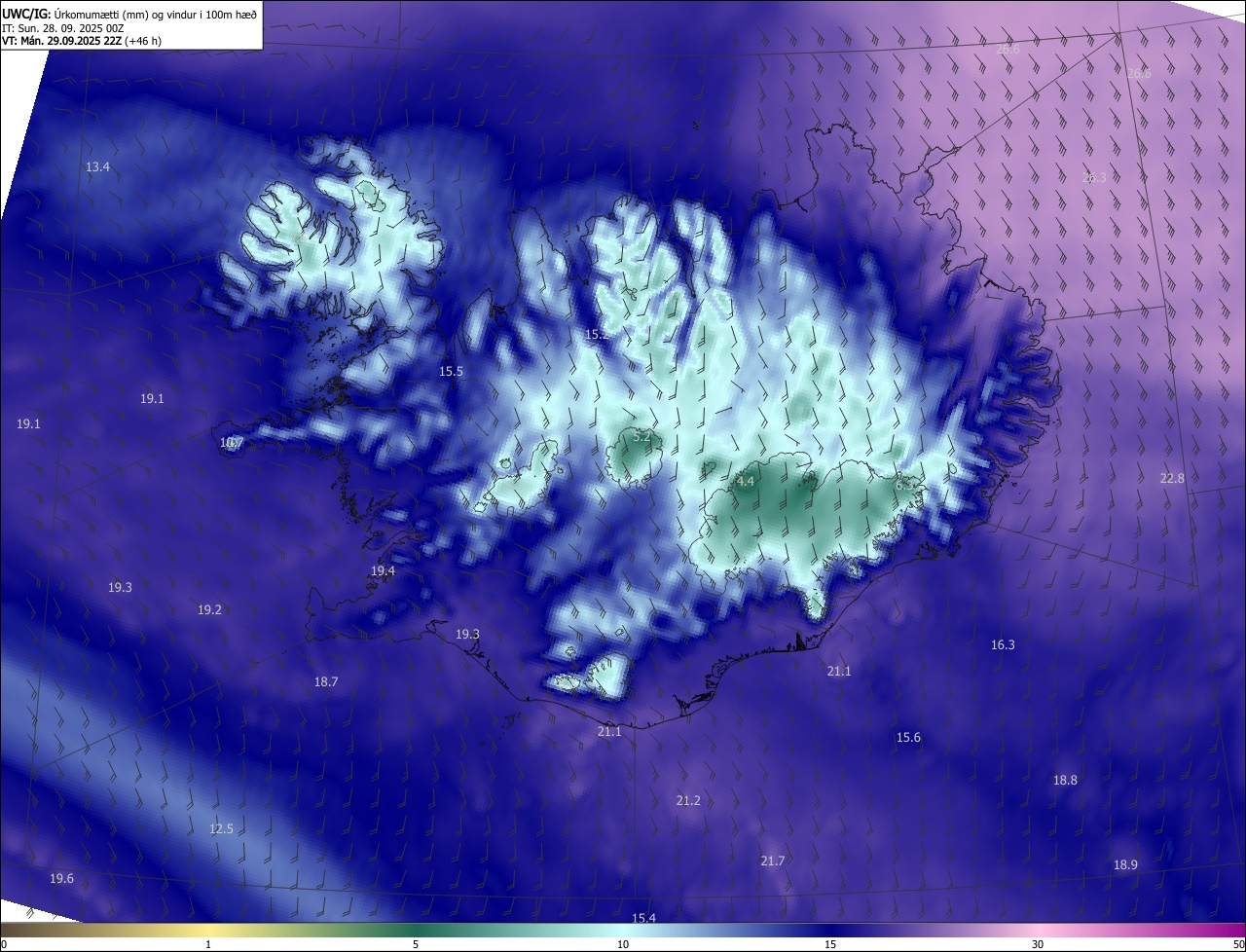Screen dimensions: 1246x952
Task: Click the 19.2 value label
Action: pos(209,609)
